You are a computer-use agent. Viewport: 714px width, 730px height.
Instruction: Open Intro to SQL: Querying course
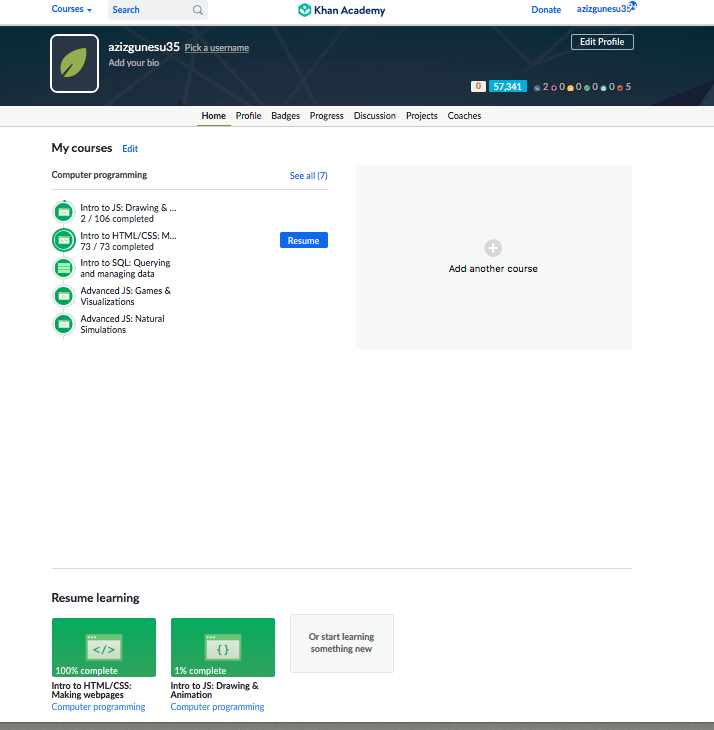[x=125, y=268]
